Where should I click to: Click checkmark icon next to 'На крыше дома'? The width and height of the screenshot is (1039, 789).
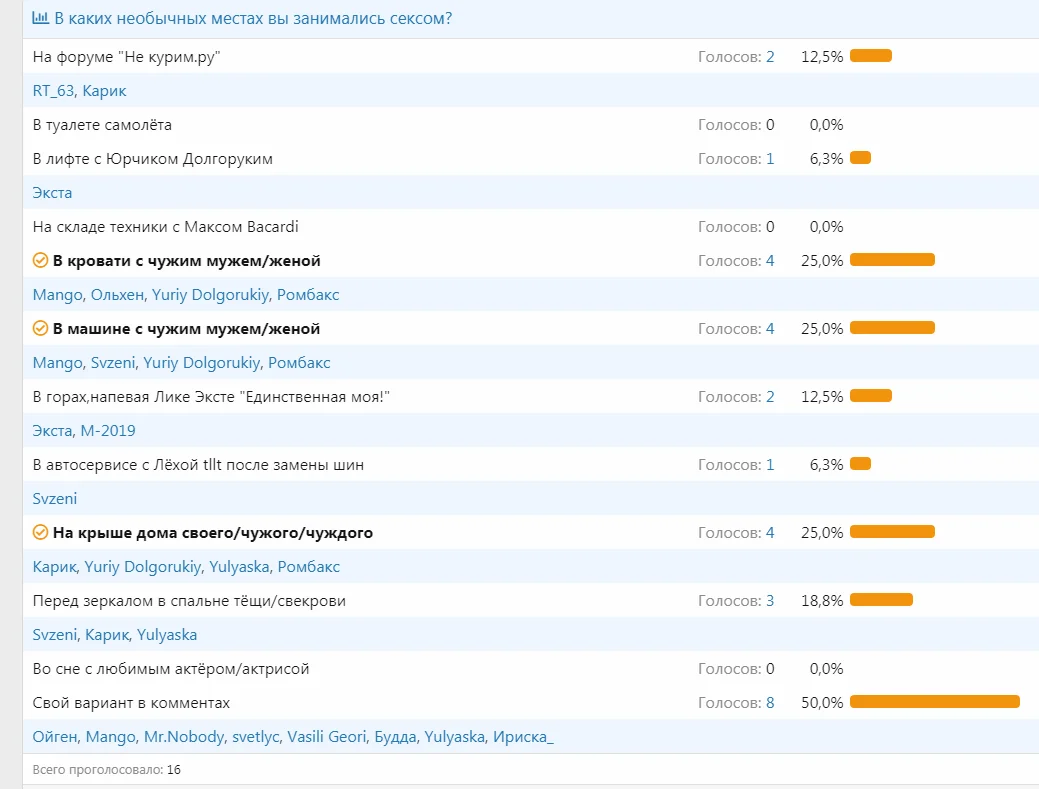[40, 532]
